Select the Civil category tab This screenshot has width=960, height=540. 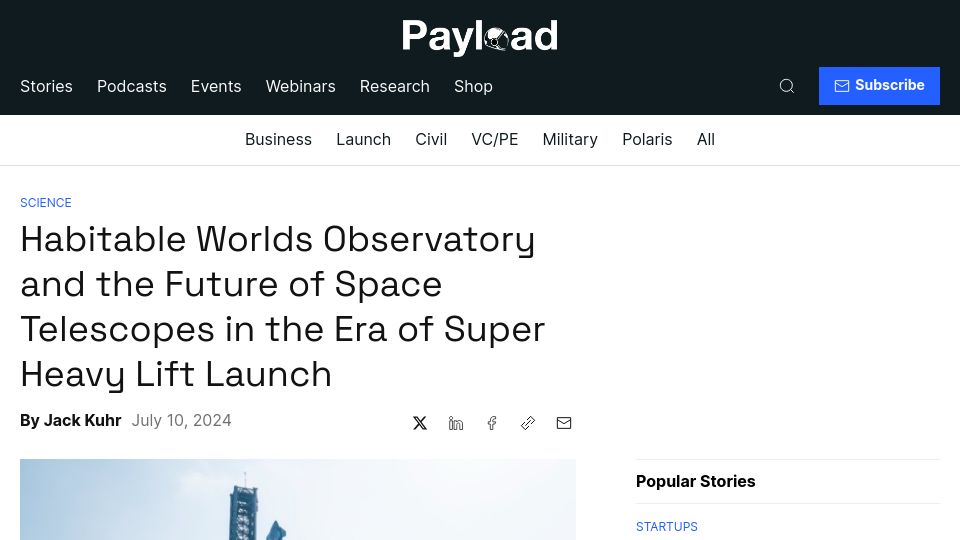tap(431, 140)
